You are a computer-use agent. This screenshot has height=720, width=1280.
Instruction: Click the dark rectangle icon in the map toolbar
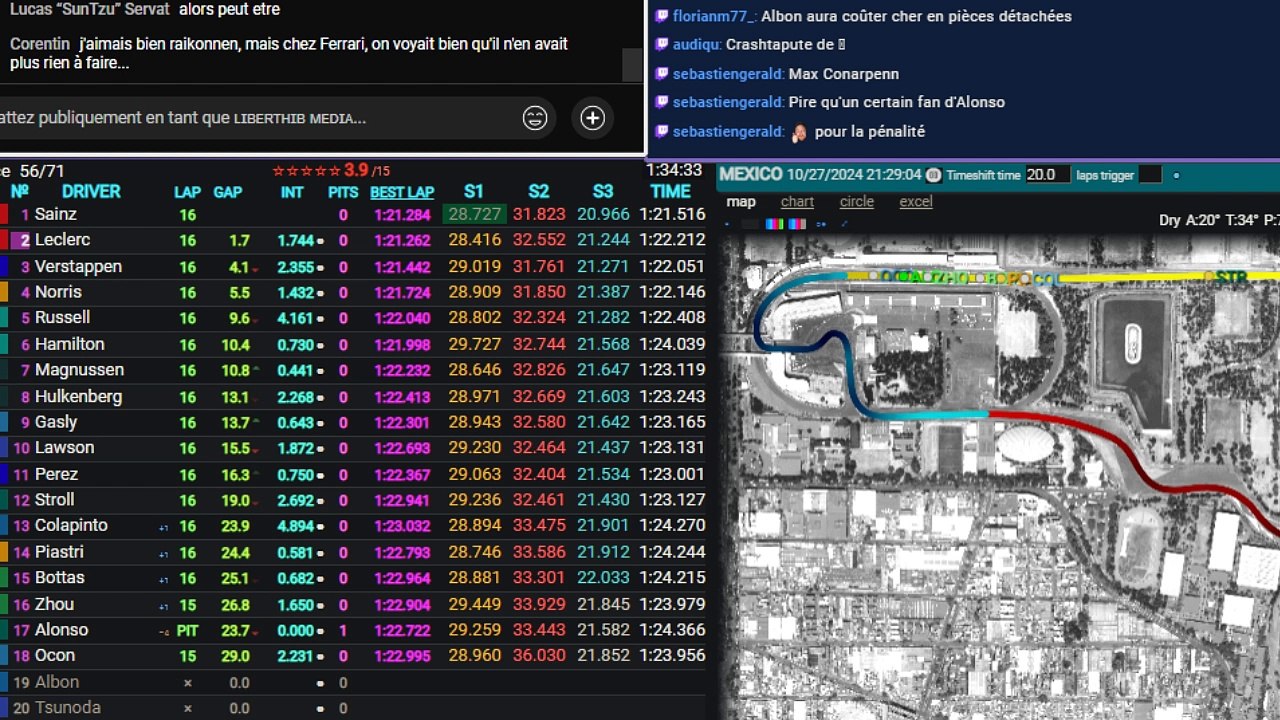pos(750,224)
